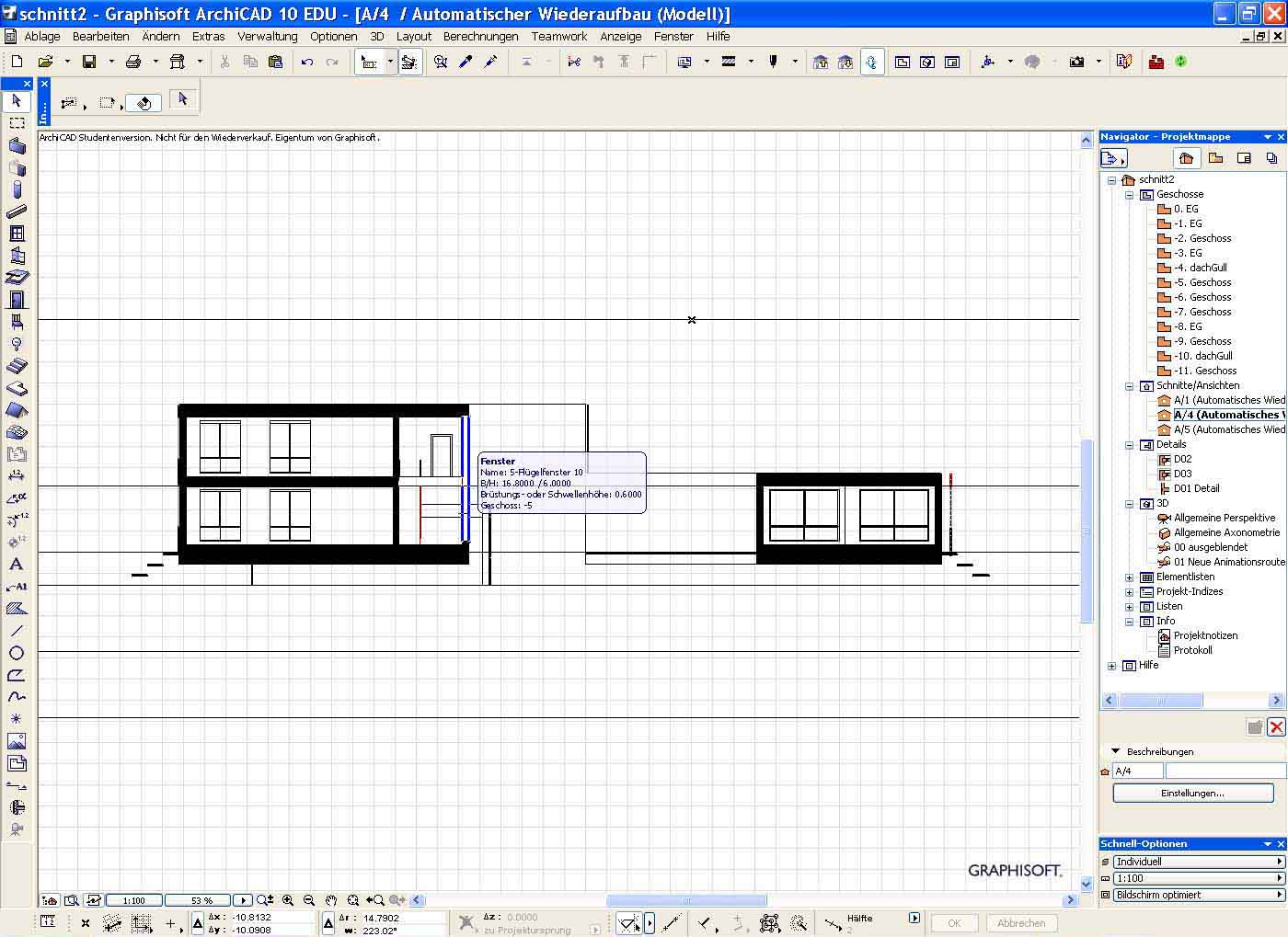Click the Print icon
This screenshot has height=937, width=1288.
click(x=133, y=62)
